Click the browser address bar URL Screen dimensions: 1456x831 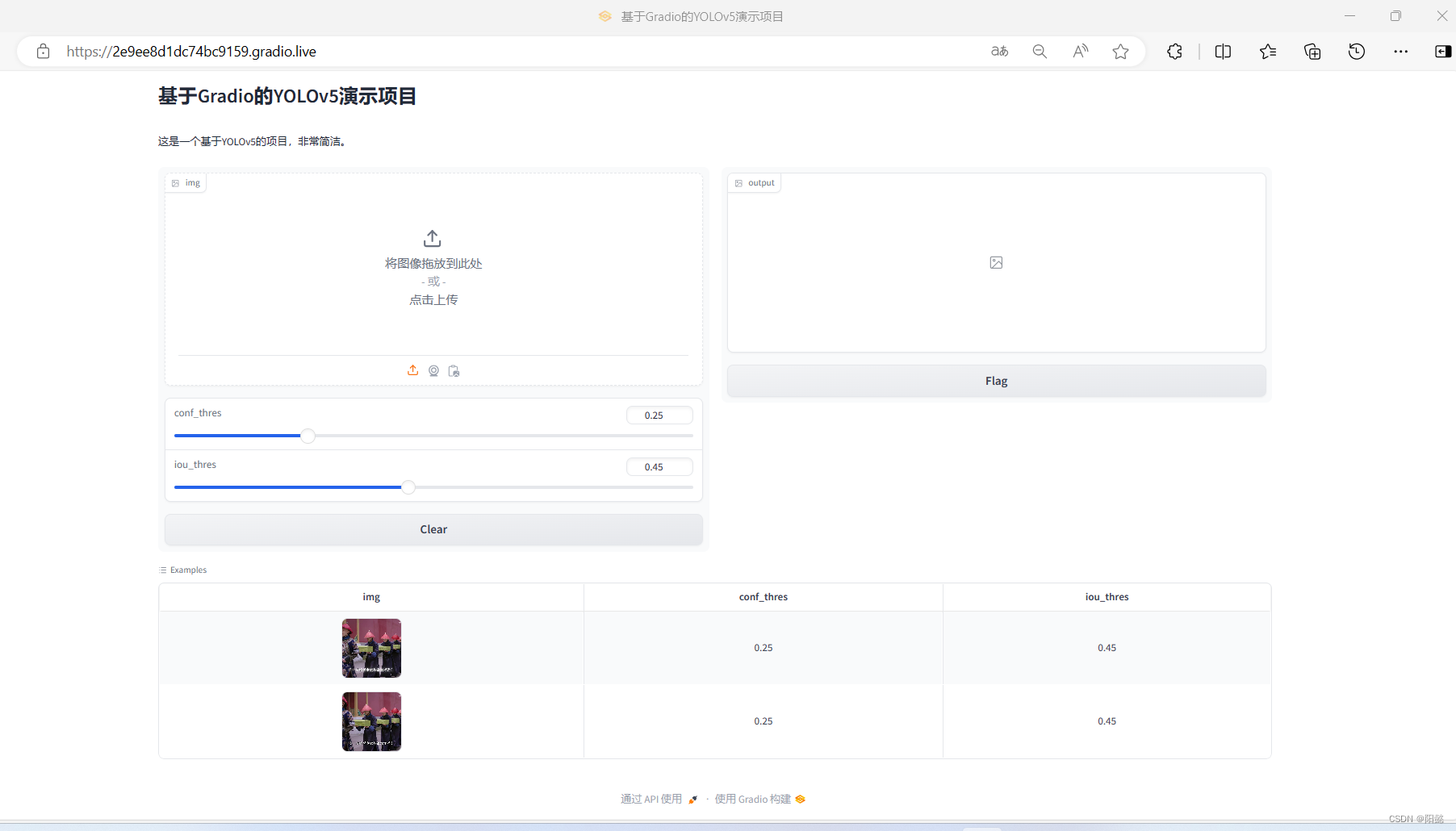coord(191,52)
